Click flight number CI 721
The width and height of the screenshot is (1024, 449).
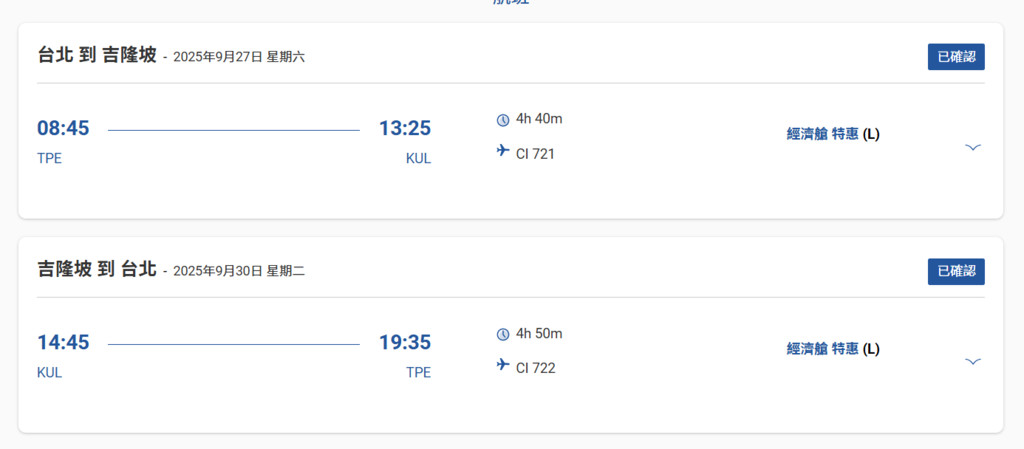(535, 154)
